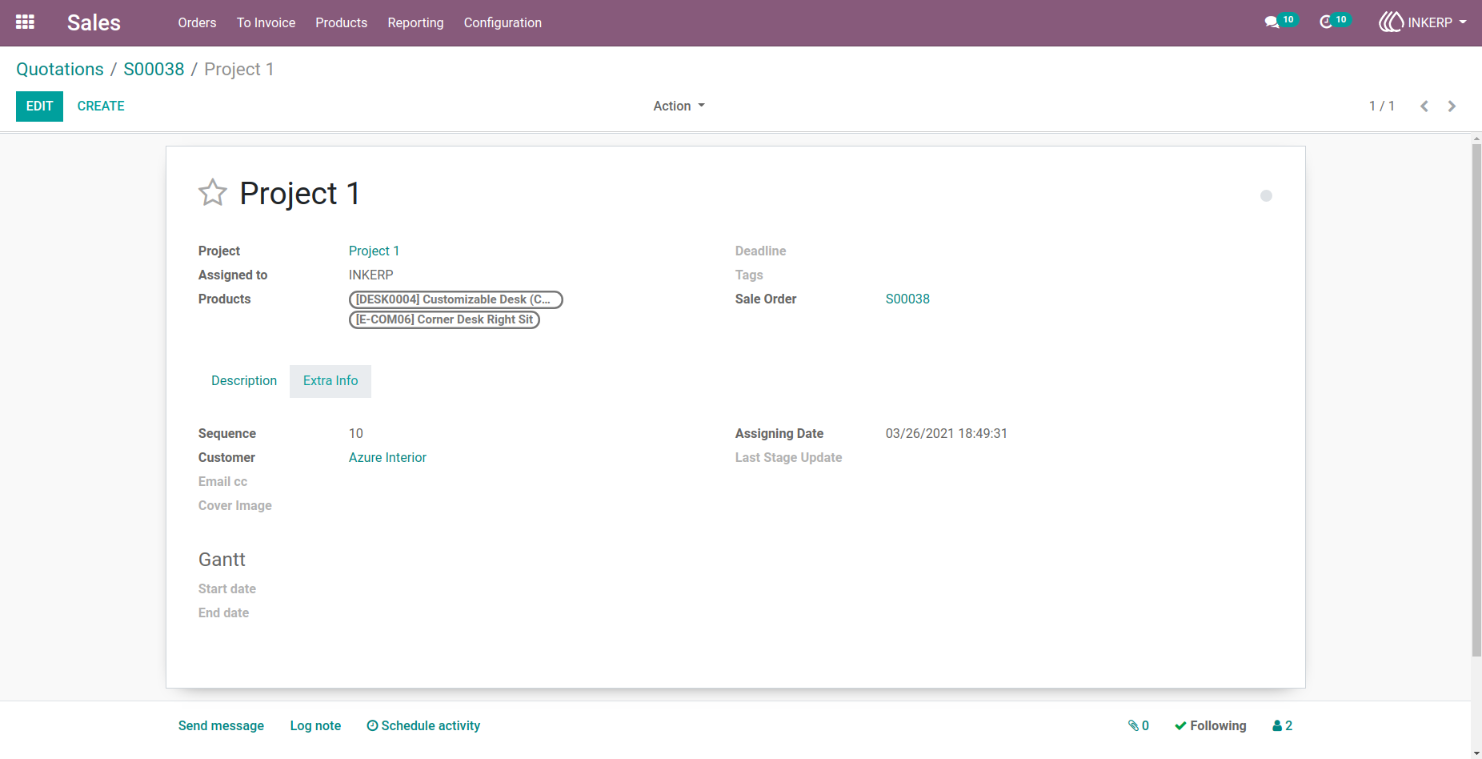The height and width of the screenshot is (759, 1482).
Task: Go to the next record arrow
Action: 1452,106
